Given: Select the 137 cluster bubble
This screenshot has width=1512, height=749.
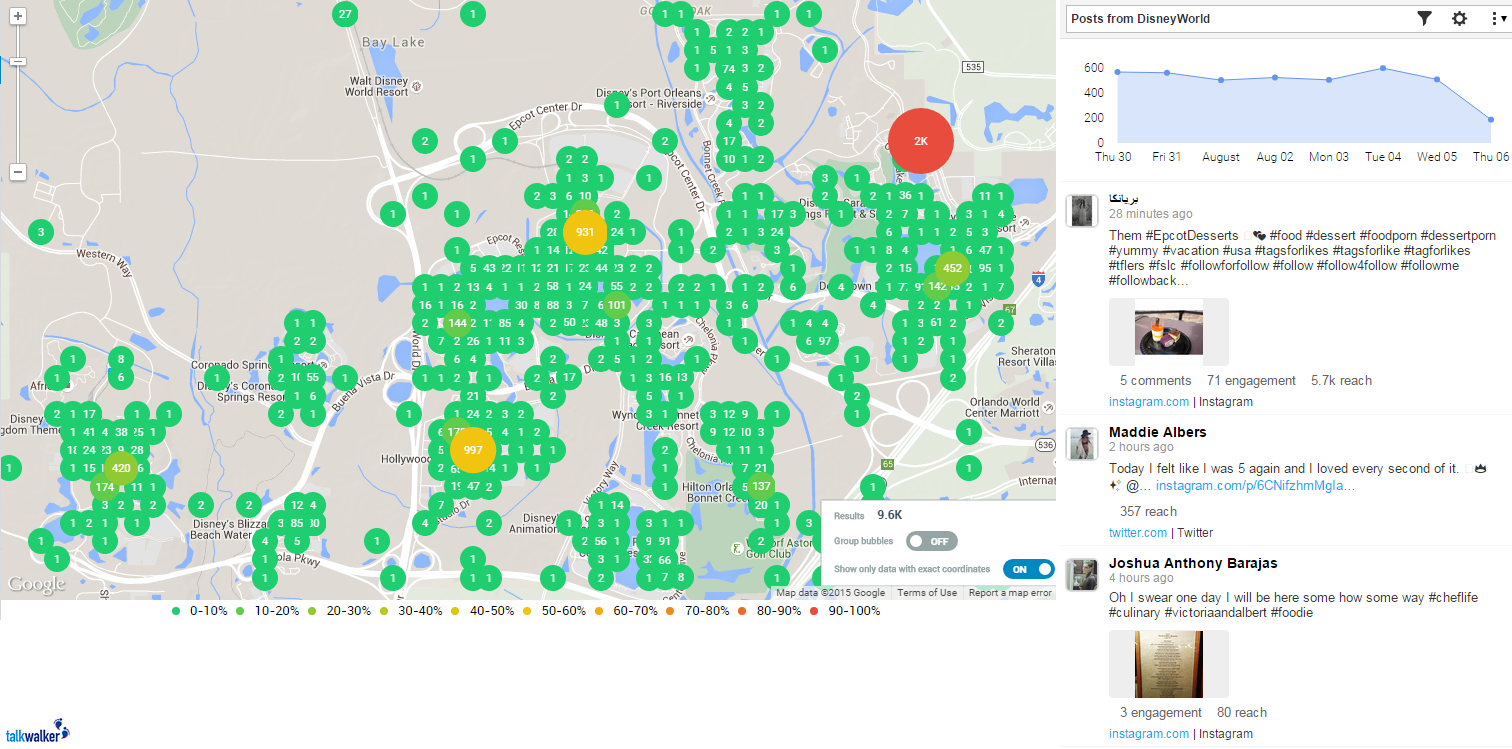Looking at the screenshot, I should pos(761,487).
